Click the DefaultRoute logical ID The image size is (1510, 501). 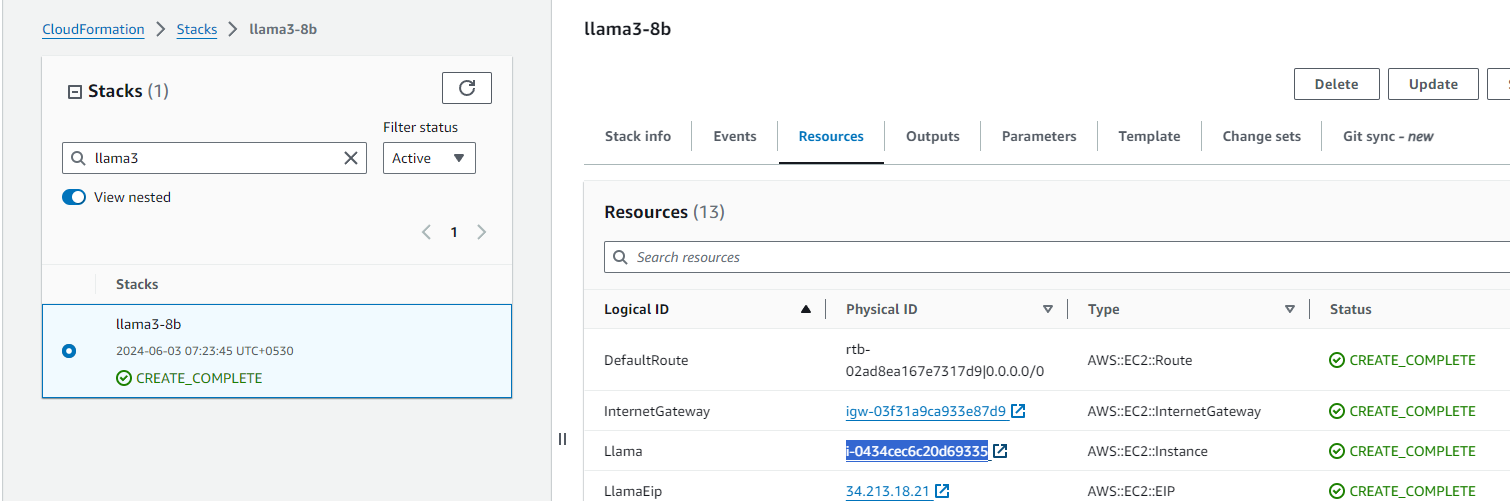pyautogui.click(x=646, y=360)
